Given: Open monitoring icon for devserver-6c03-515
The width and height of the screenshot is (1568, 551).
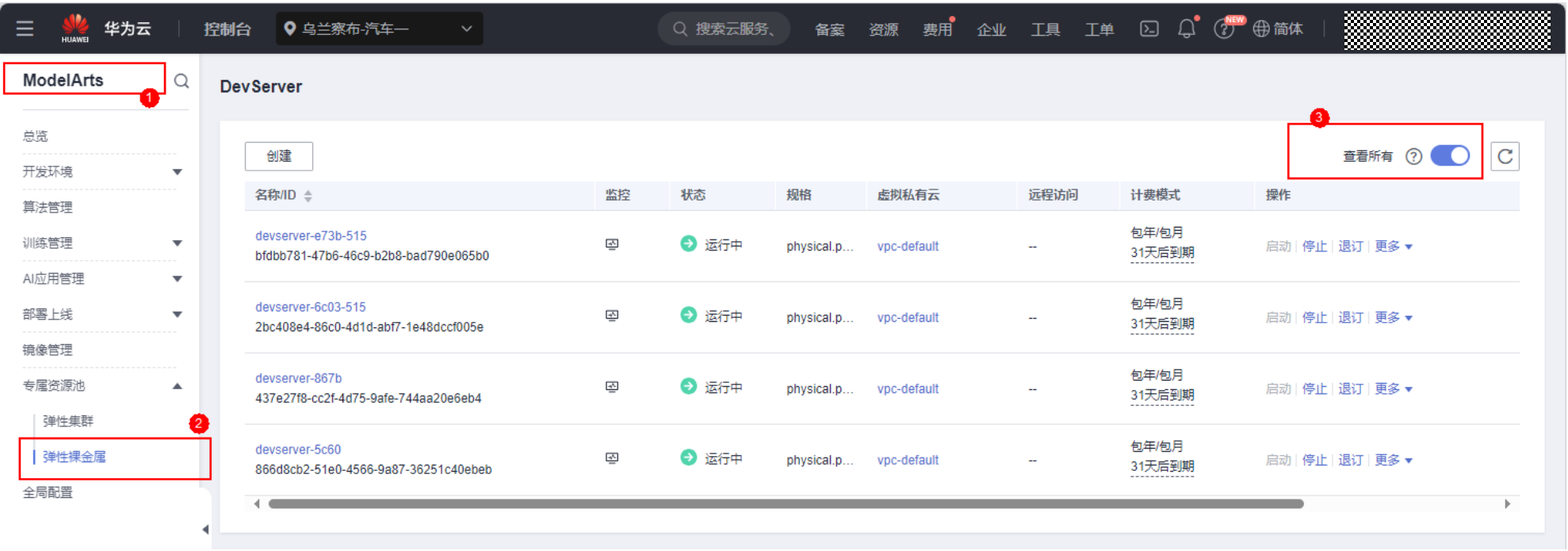Looking at the screenshot, I should click(x=612, y=316).
